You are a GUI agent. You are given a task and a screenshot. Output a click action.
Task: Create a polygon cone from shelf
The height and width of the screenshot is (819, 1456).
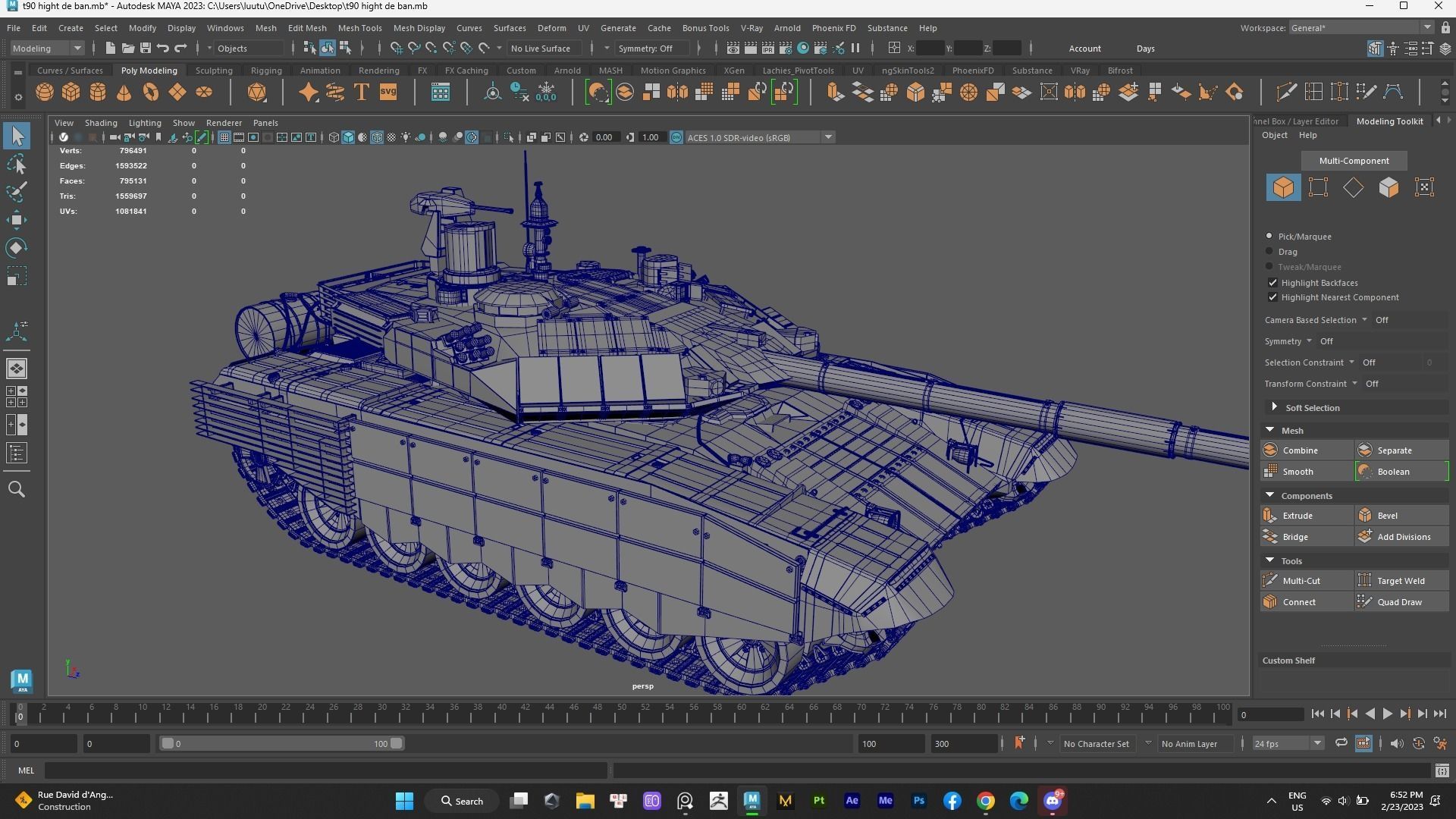click(x=124, y=93)
